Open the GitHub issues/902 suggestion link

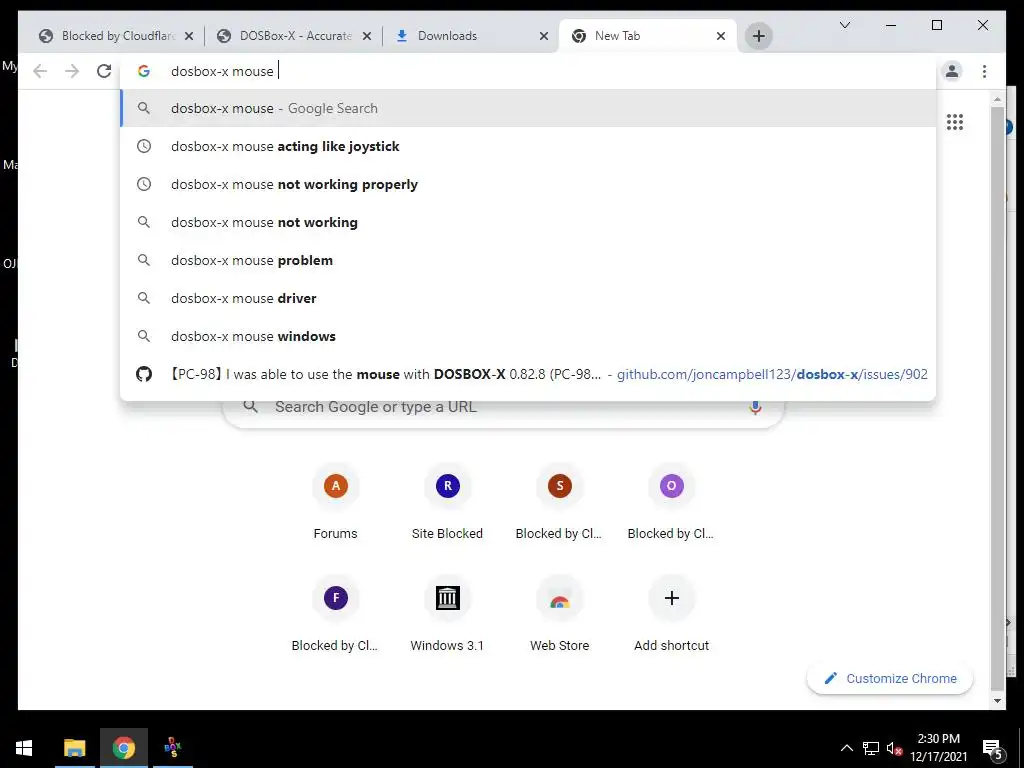tap(528, 374)
